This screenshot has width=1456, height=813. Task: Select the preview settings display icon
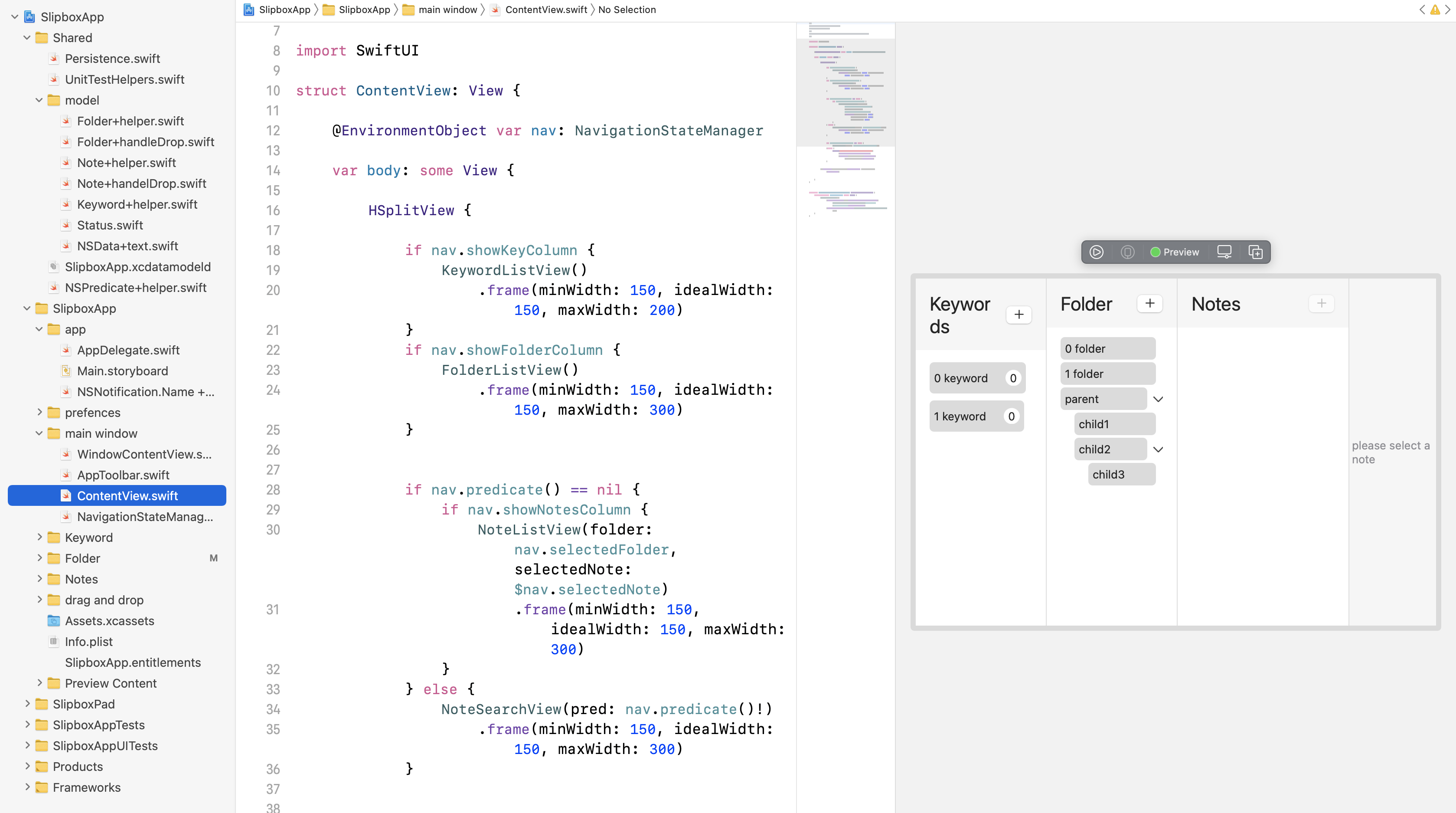tap(1224, 252)
